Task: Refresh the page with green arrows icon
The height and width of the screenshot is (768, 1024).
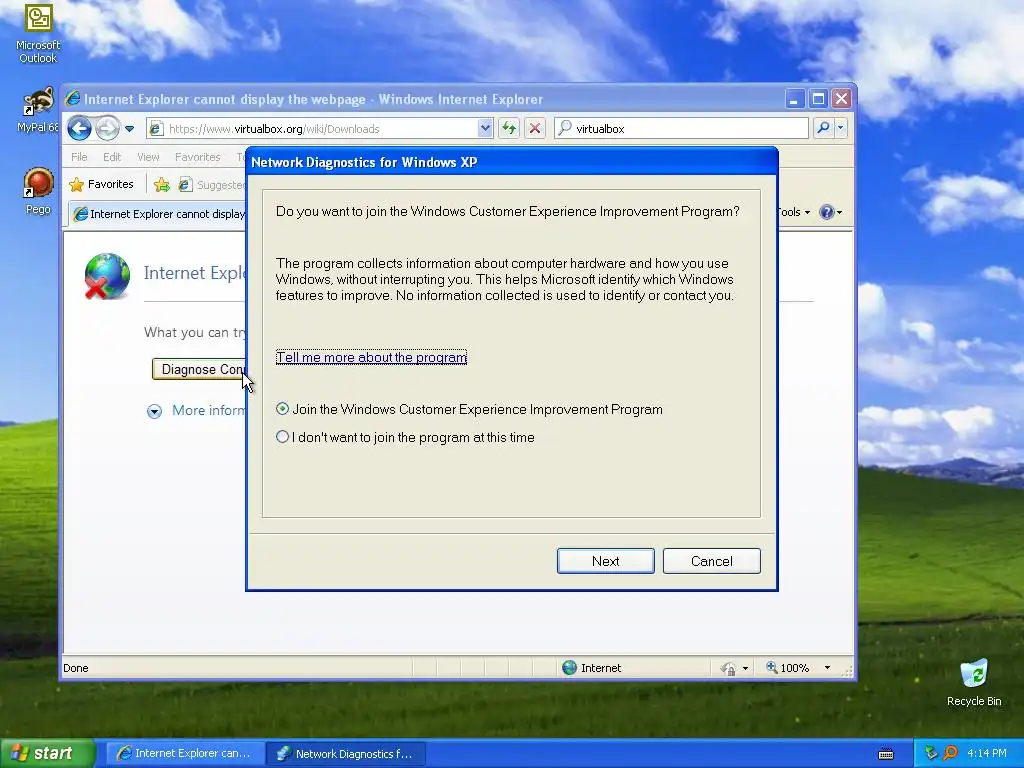Action: pyautogui.click(x=508, y=128)
